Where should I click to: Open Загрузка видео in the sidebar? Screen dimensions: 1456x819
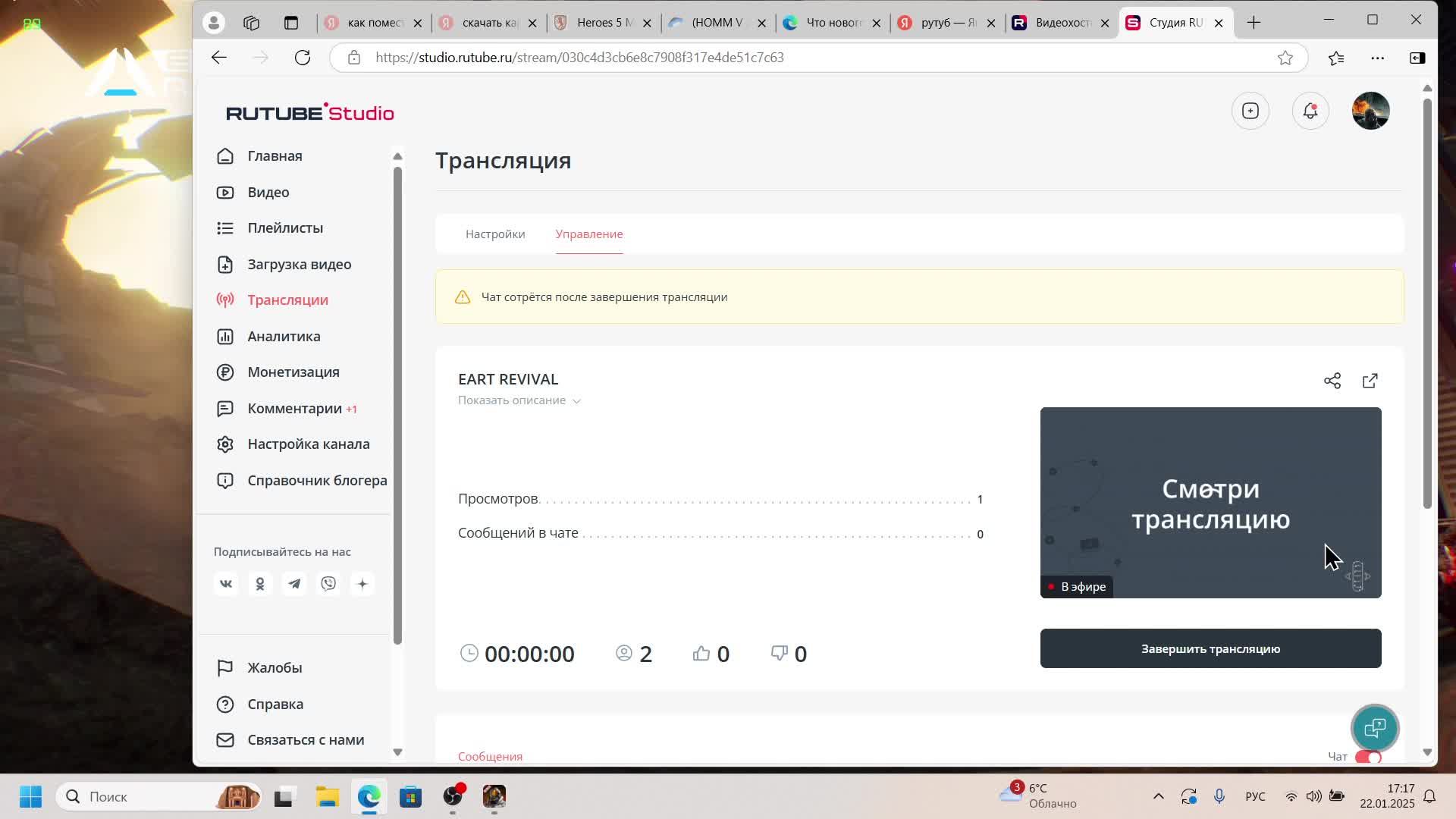pyautogui.click(x=284, y=265)
